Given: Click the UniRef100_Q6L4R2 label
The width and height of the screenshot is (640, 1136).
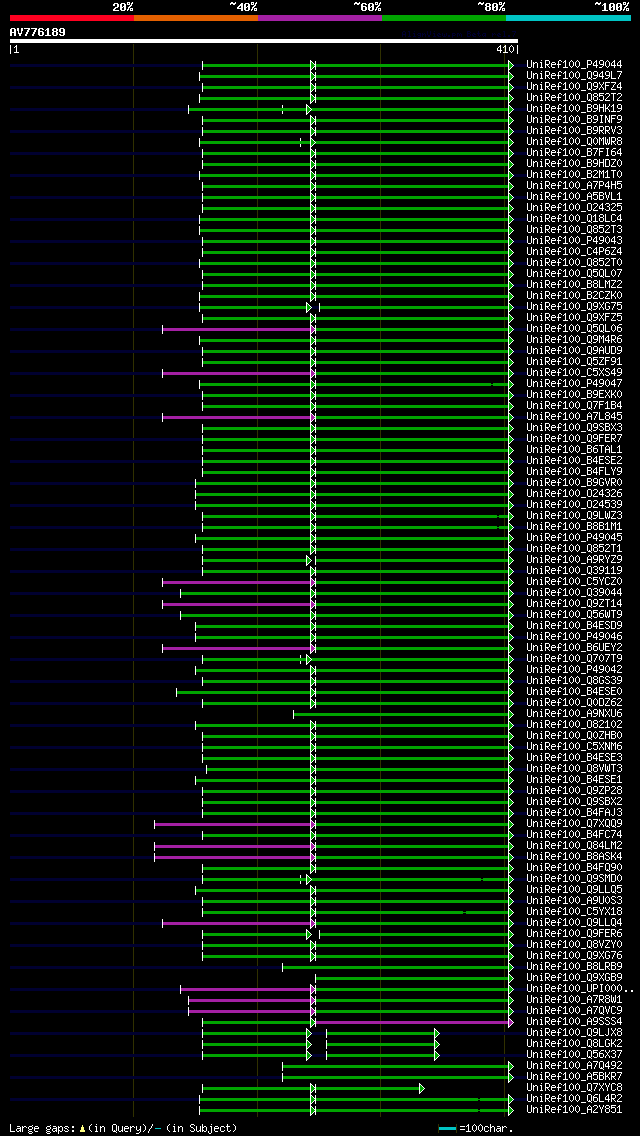Looking at the screenshot, I should pos(574,1098).
